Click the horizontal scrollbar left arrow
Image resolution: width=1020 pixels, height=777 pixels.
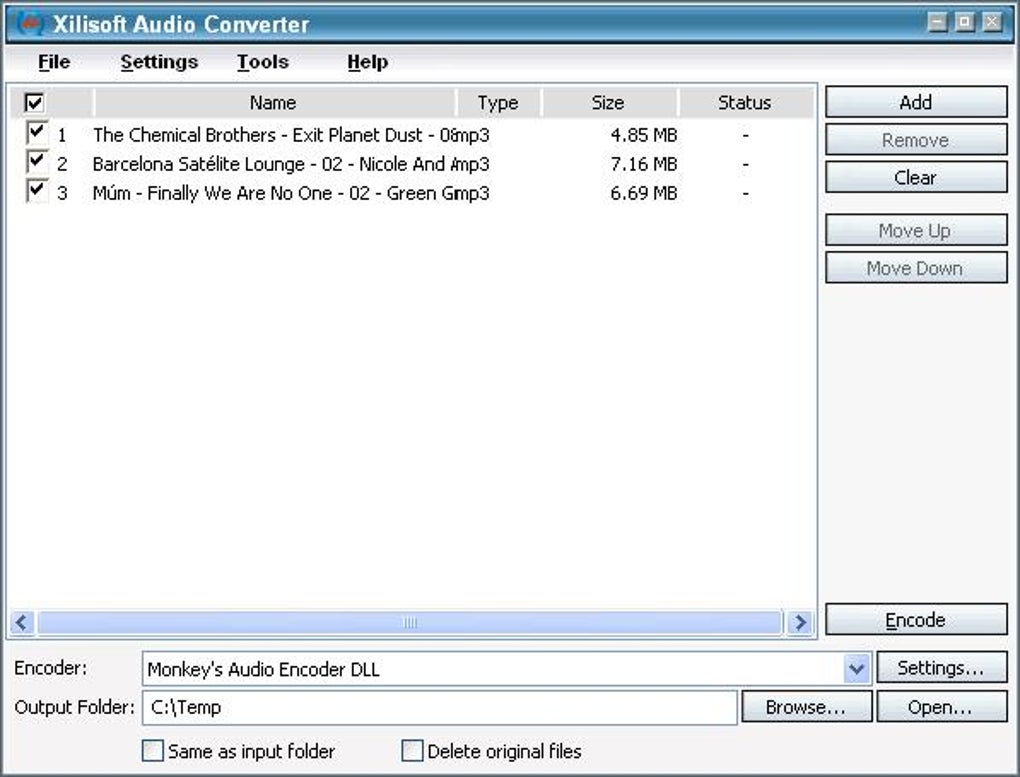click(22, 622)
